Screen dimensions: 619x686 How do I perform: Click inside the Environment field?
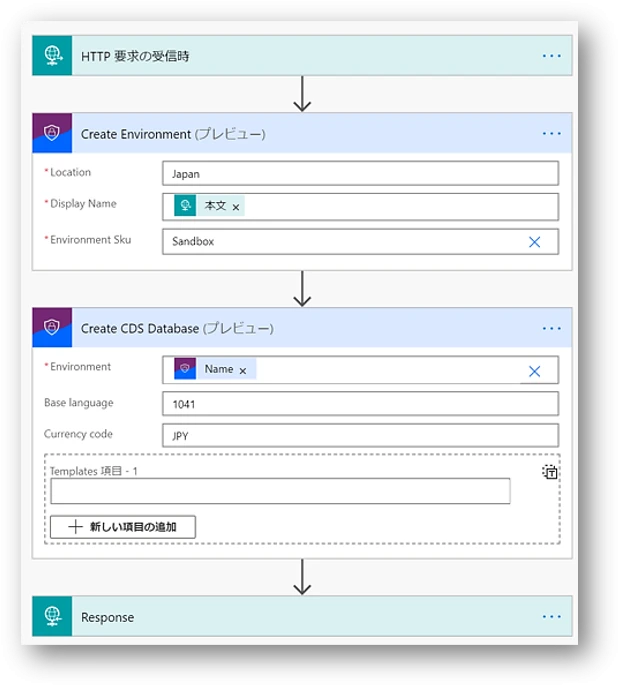(360, 370)
